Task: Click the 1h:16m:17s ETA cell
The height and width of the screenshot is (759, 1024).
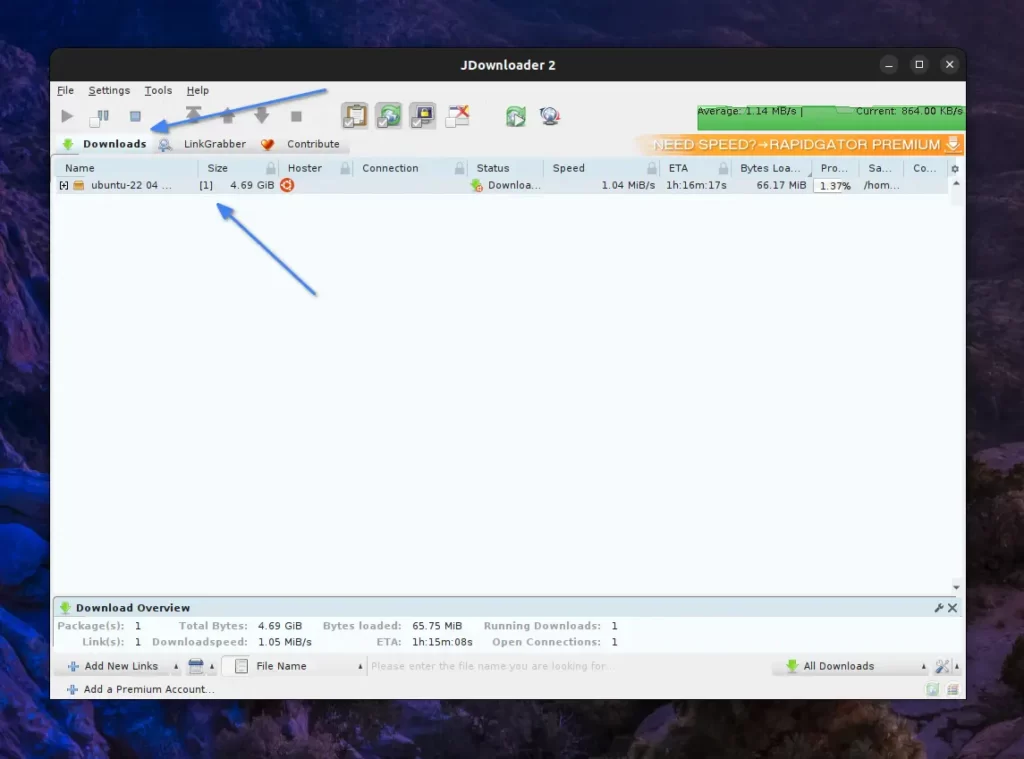Action: click(x=696, y=186)
